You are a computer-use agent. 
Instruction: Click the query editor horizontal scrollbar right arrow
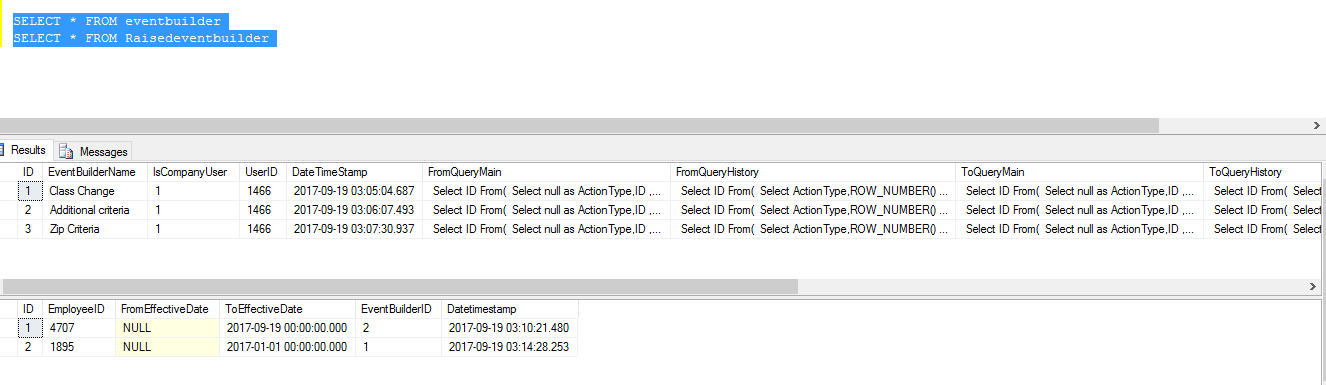coord(1317,126)
